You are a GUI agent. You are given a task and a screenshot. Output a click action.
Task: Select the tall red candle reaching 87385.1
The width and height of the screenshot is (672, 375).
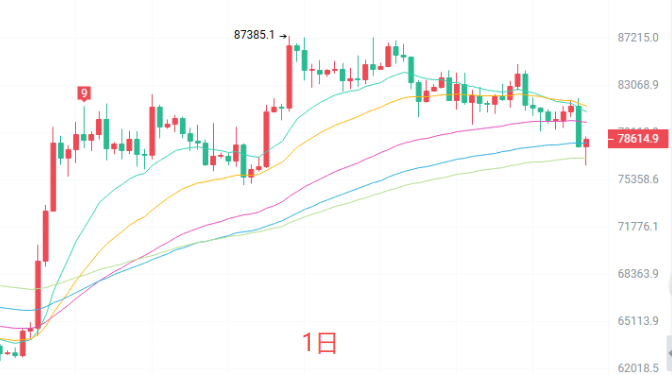(290, 76)
